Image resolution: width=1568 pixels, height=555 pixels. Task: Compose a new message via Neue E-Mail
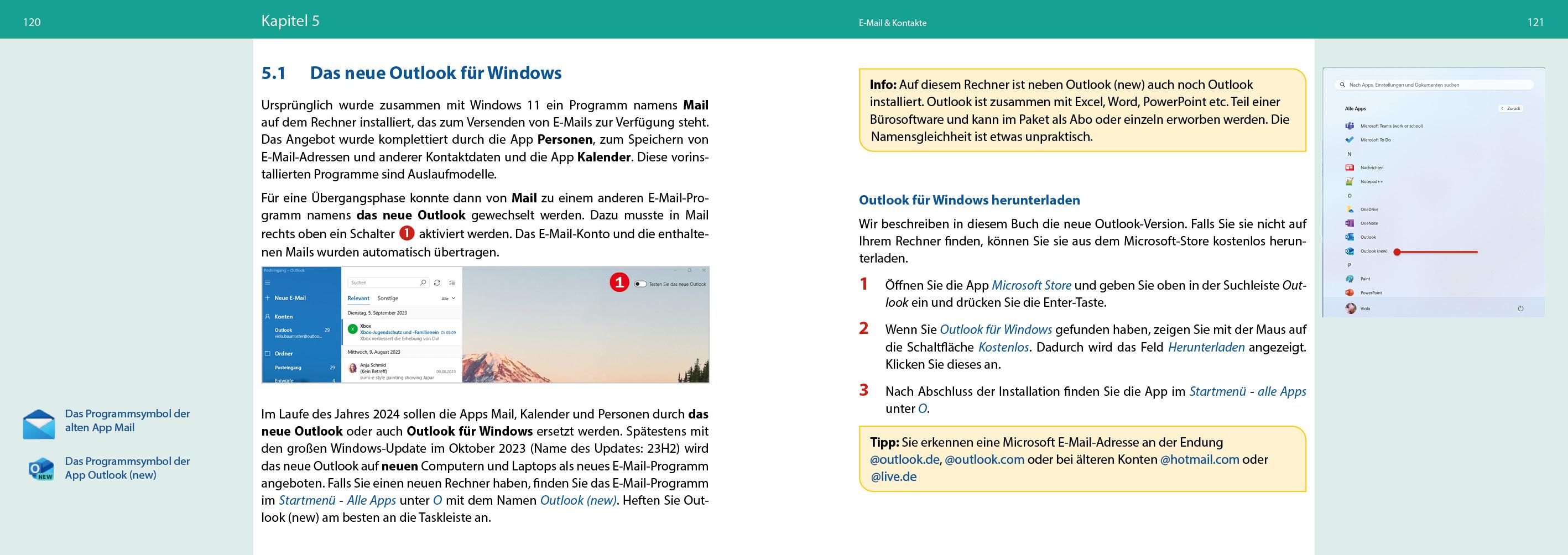click(x=285, y=298)
